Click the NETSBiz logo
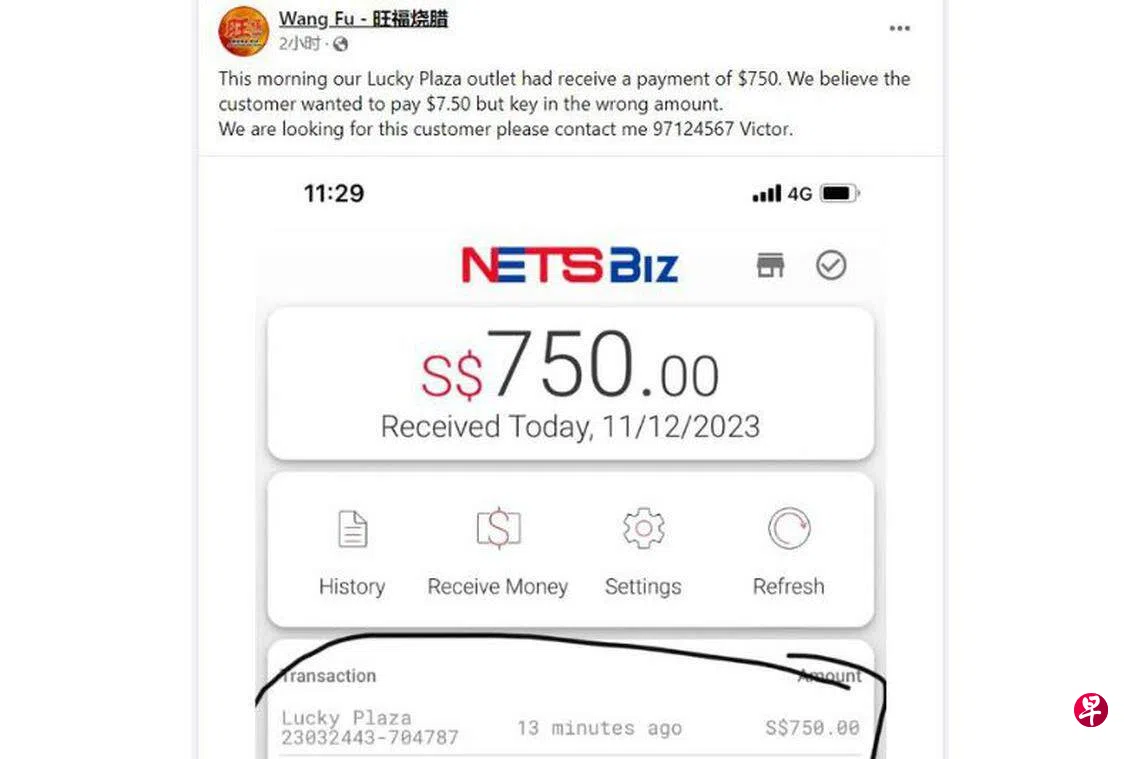This screenshot has height=759, width=1140. [570, 265]
